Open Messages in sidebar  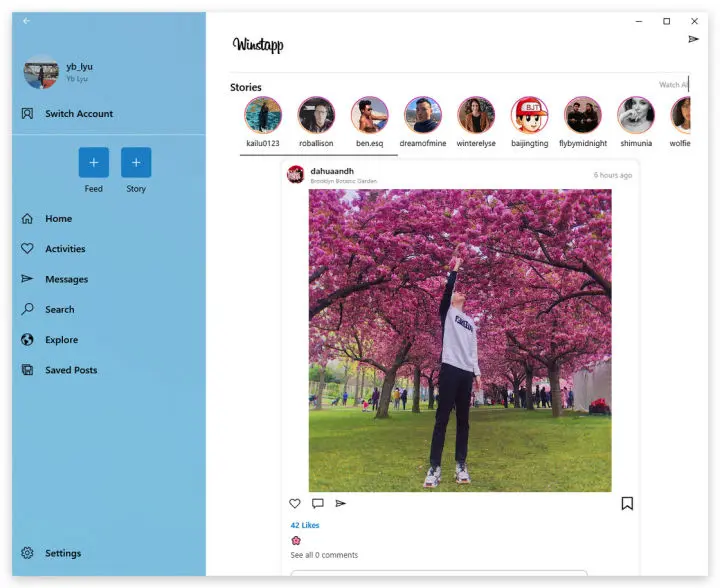click(x=108, y=279)
